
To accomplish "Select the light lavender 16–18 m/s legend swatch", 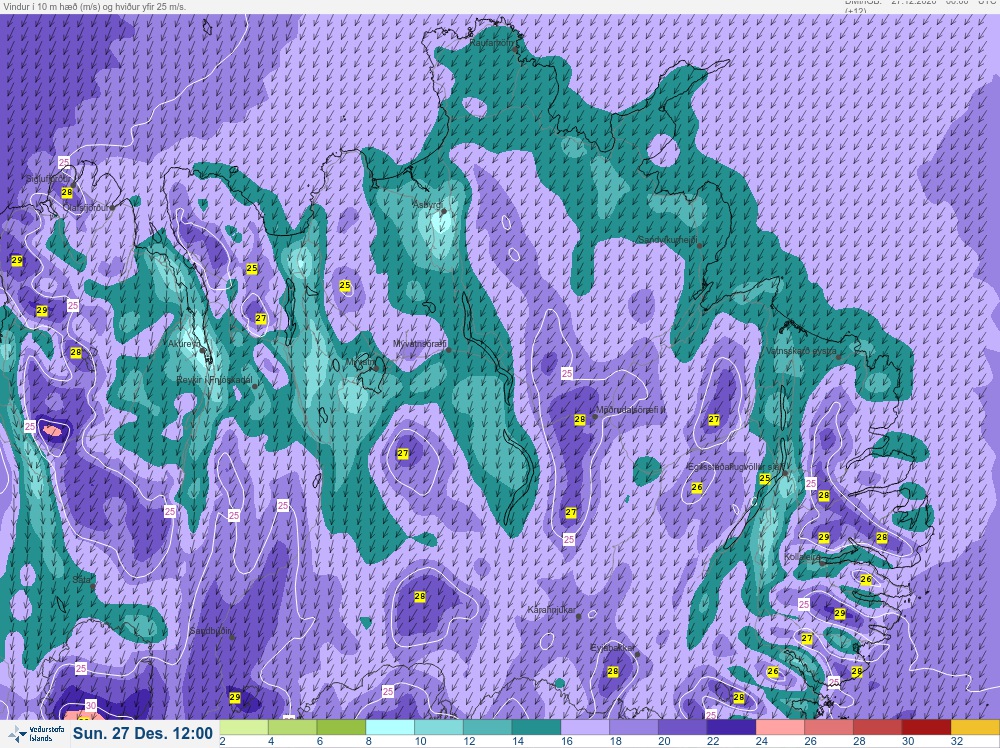I will pos(585,728).
